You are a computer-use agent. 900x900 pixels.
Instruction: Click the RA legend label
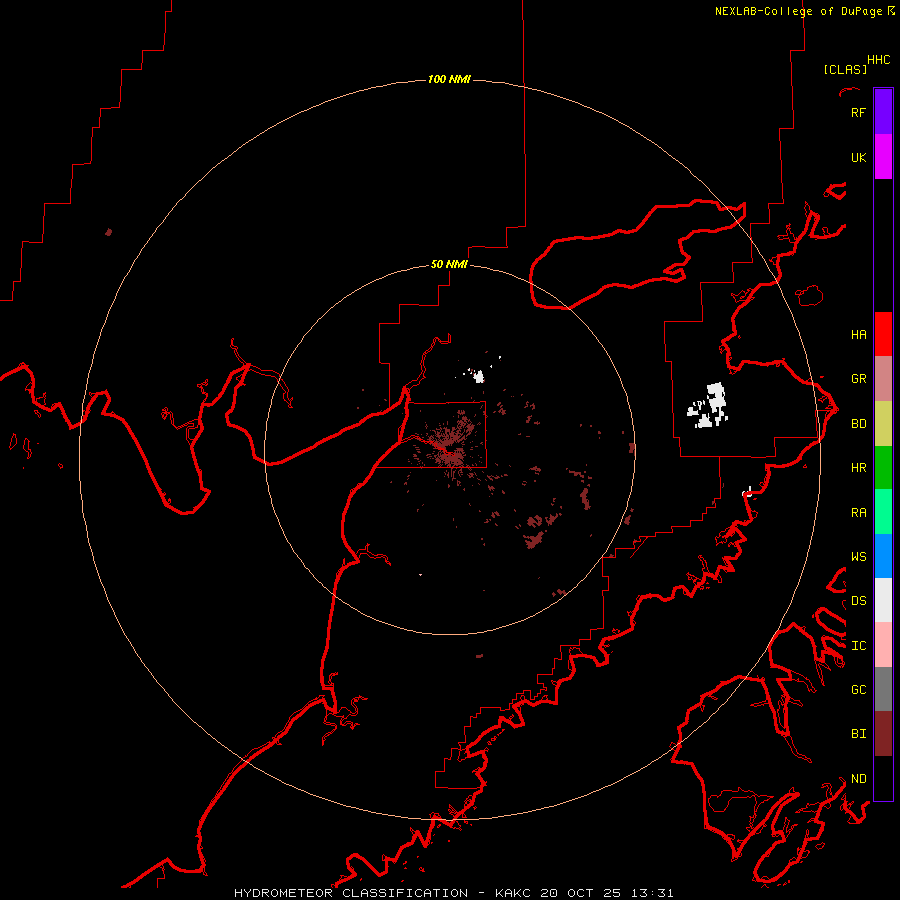(x=858, y=513)
